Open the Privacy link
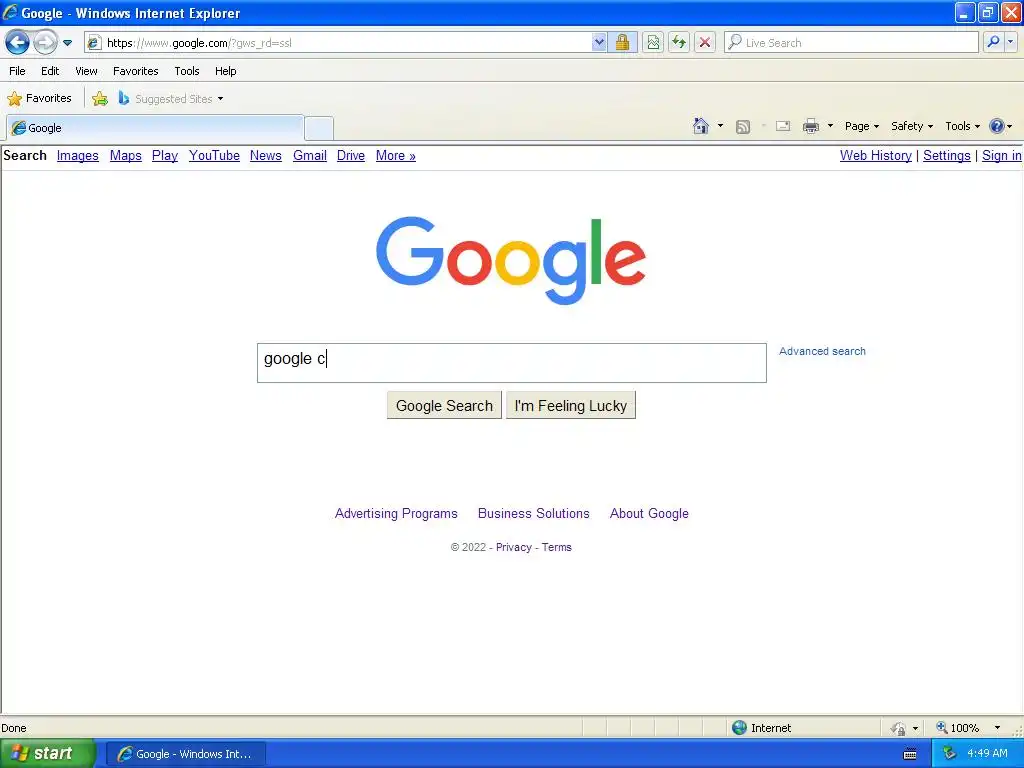1024x768 pixels. (x=513, y=547)
